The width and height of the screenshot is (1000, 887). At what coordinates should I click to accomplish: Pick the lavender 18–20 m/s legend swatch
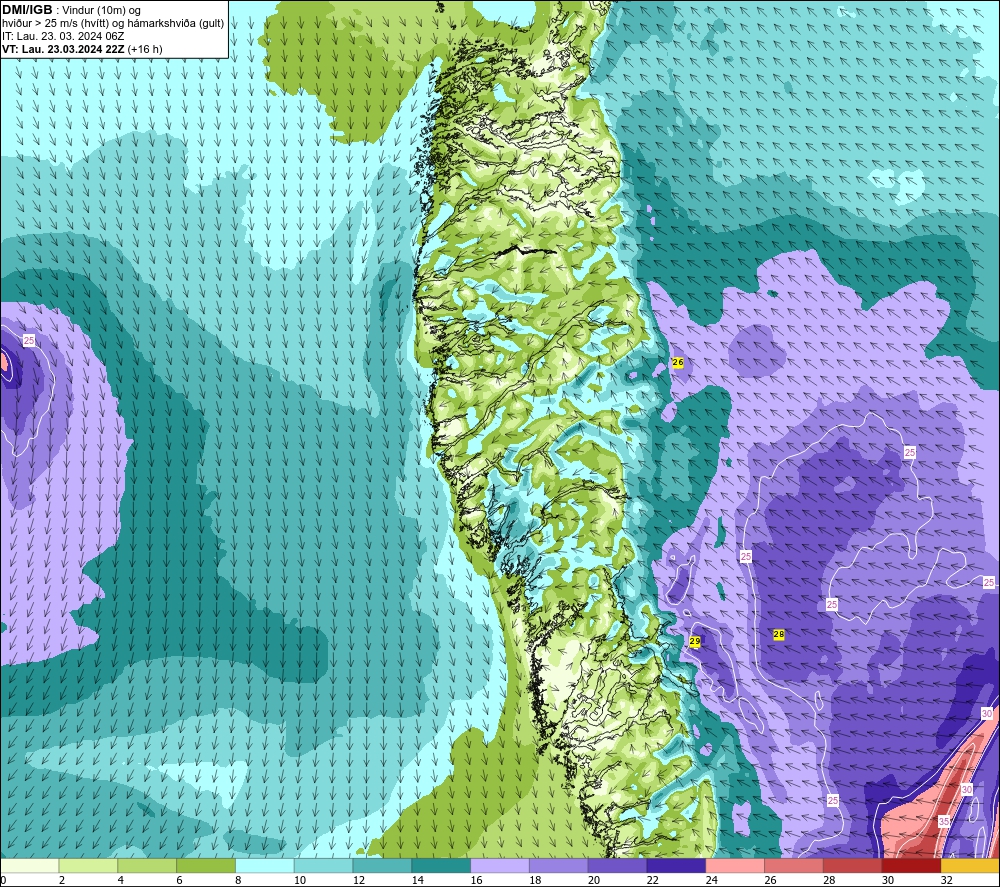[559, 865]
